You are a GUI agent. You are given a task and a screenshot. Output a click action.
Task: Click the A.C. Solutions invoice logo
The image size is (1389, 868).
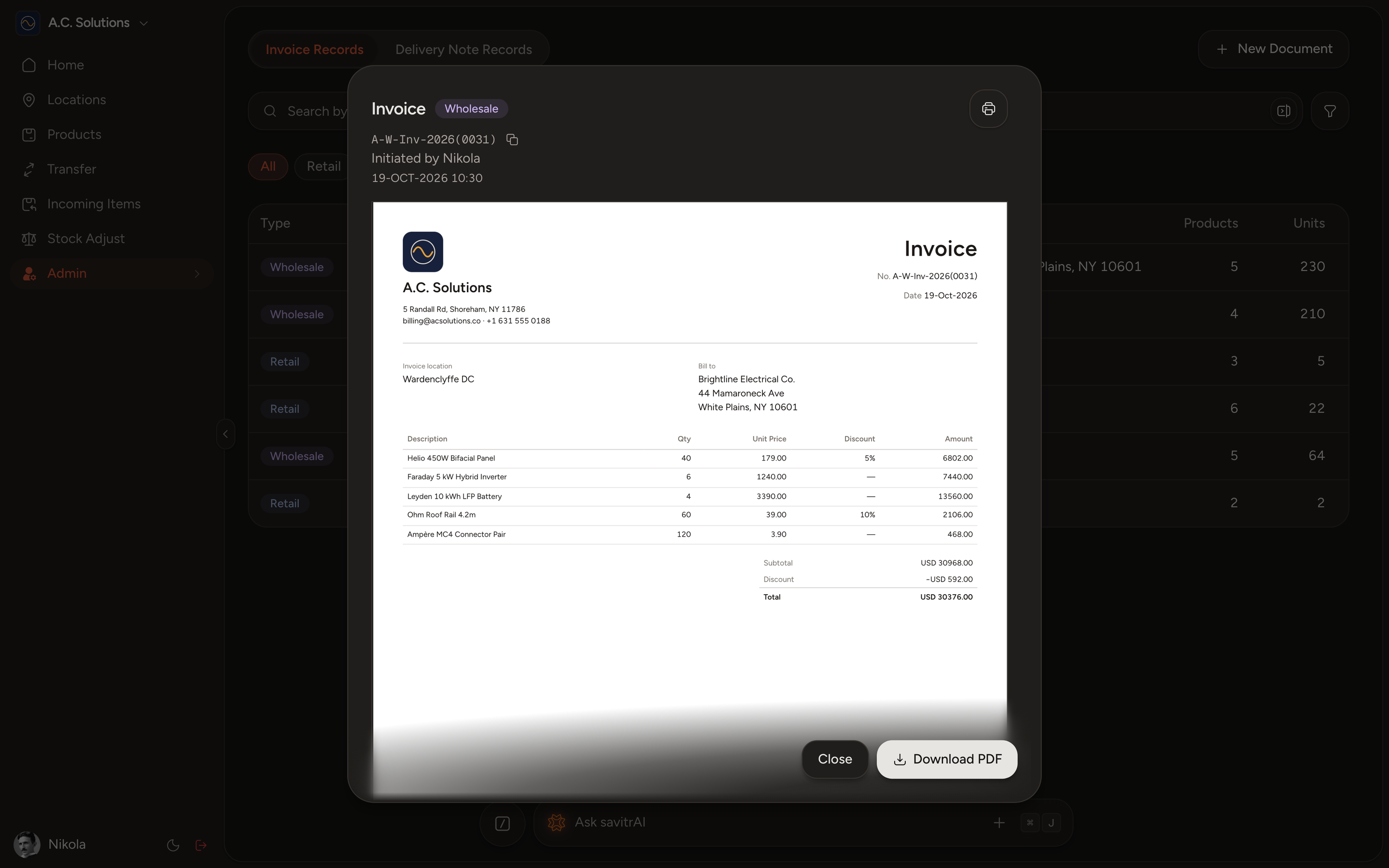pos(423,251)
